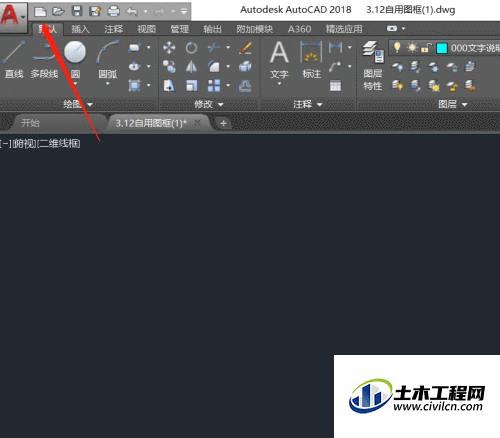500x438 pixels.
Task: Insert a Table from annotation panel
Action: tap(335, 86)
